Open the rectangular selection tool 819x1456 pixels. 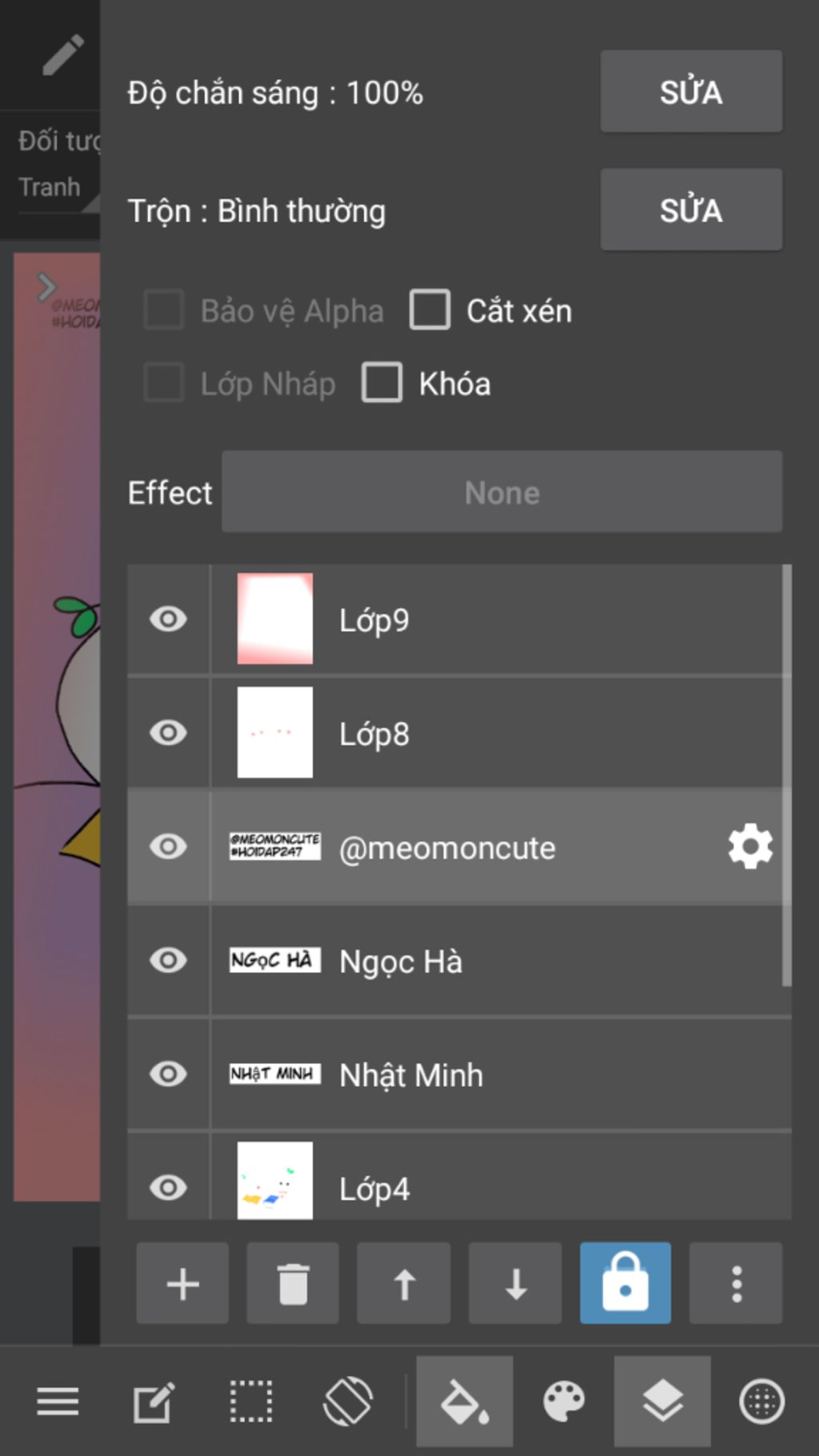tap(251, 1402)
